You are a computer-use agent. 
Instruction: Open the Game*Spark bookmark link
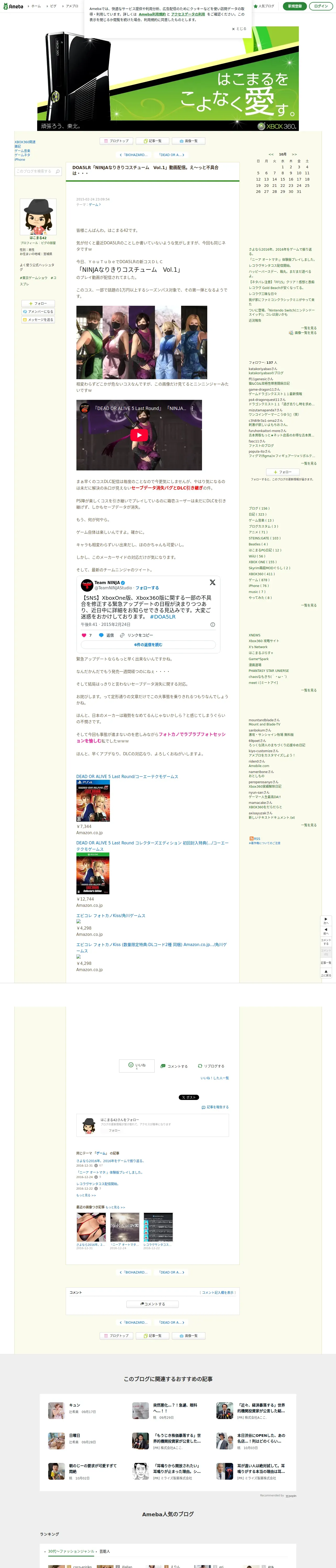pos(259,659)
